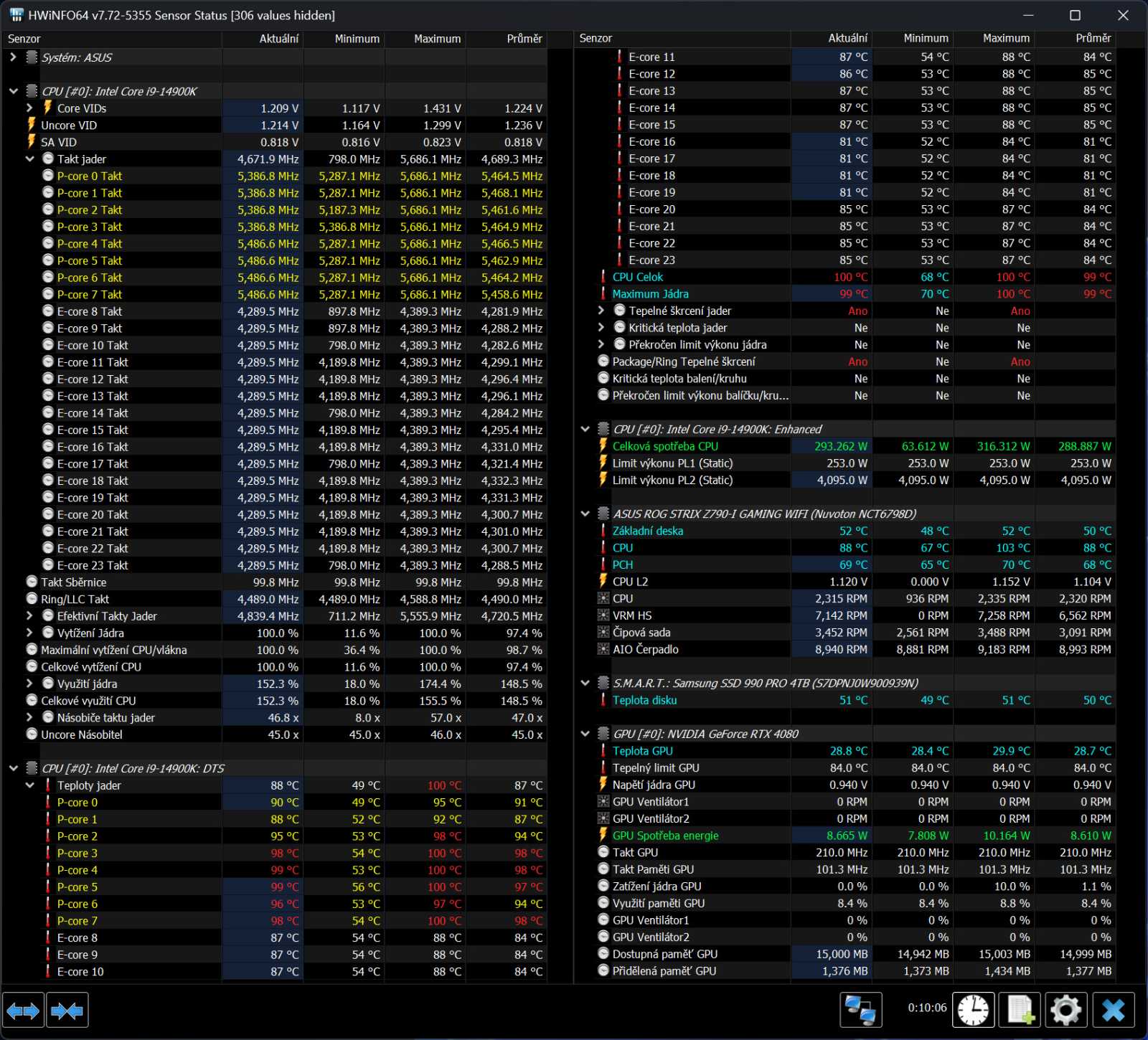The width and height of the screenshot is (1148, 1040).
Task: Close sensors with the blue X button
Action: coord(1114,1011)
